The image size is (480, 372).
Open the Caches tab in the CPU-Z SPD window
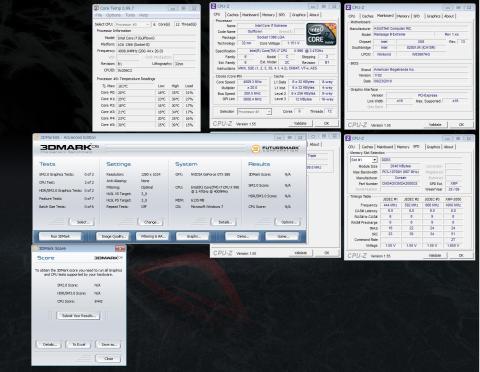click(x=367, y=147)
